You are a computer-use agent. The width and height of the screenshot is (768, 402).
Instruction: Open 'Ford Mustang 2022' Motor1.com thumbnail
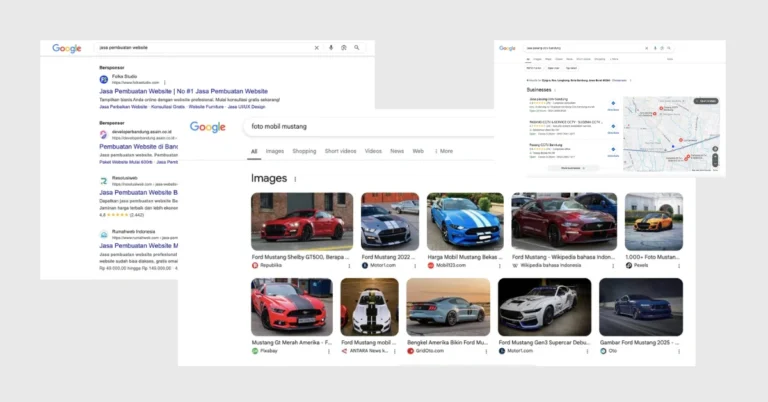pos(390,221)
